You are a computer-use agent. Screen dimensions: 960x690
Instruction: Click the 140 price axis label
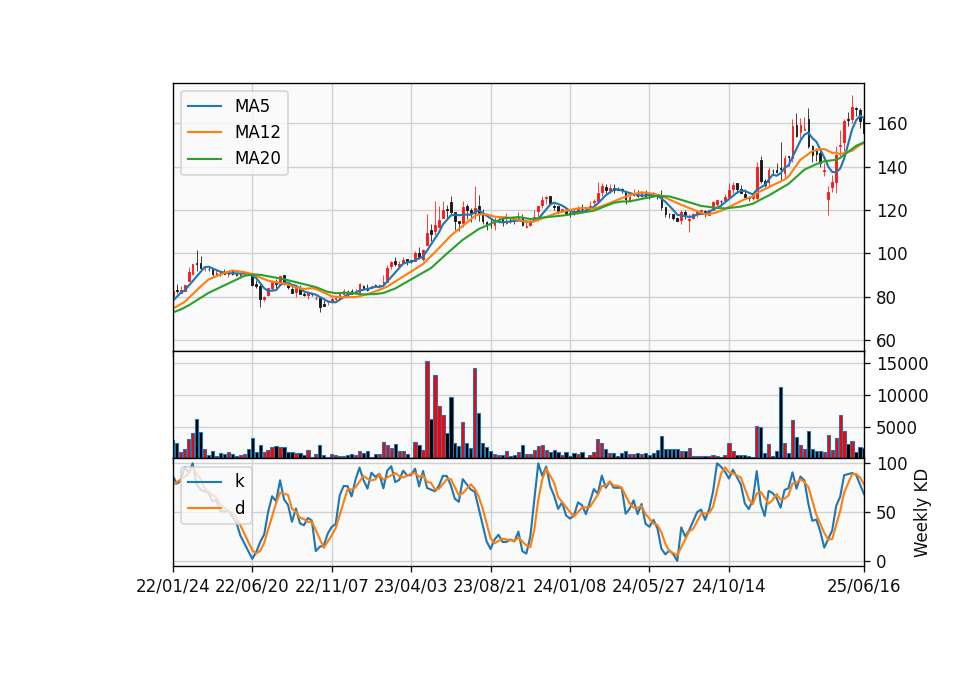(x=892, y=168)
